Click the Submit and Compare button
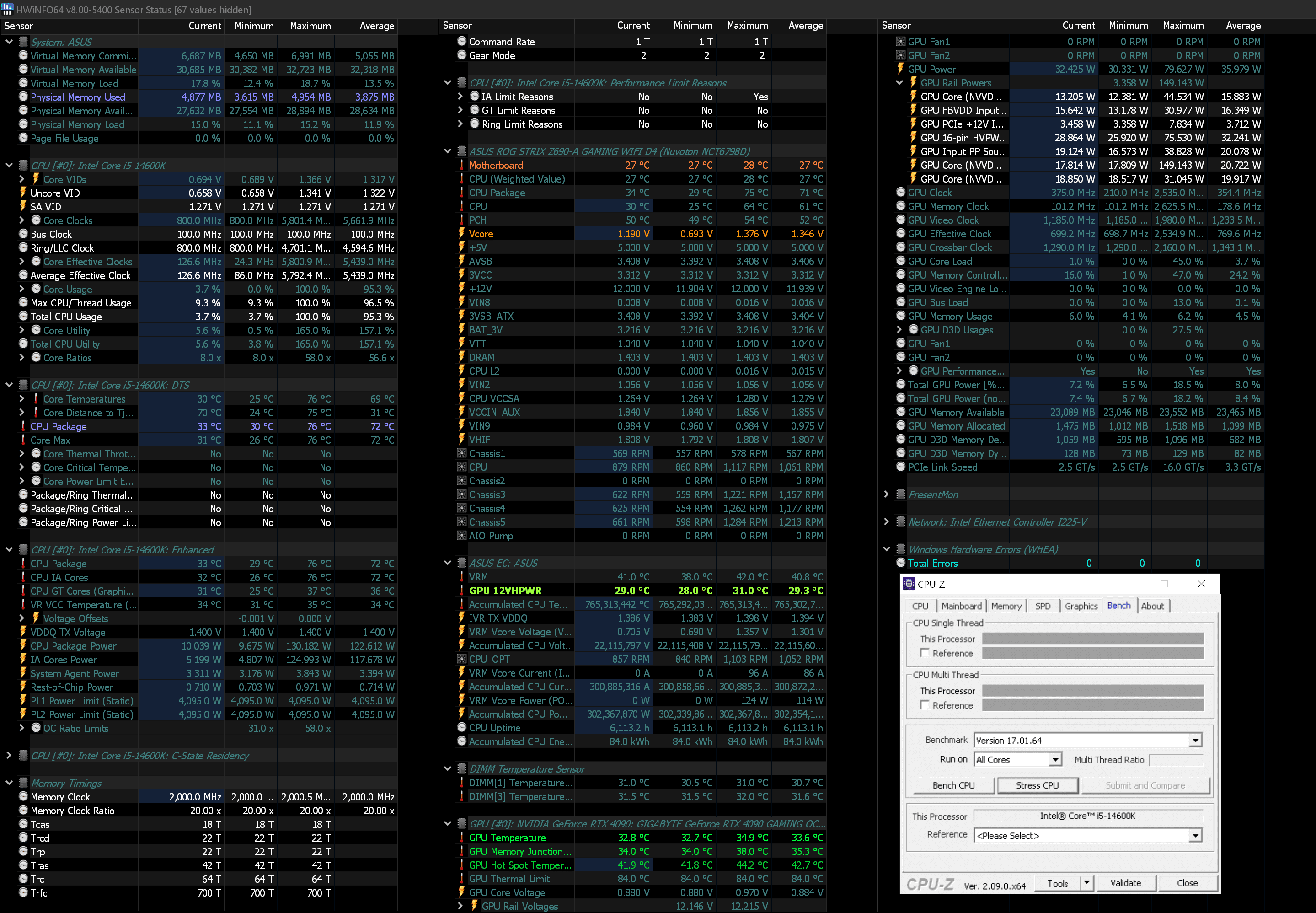The width and height of the screenshot is (1316, 913). (1145, 785)
